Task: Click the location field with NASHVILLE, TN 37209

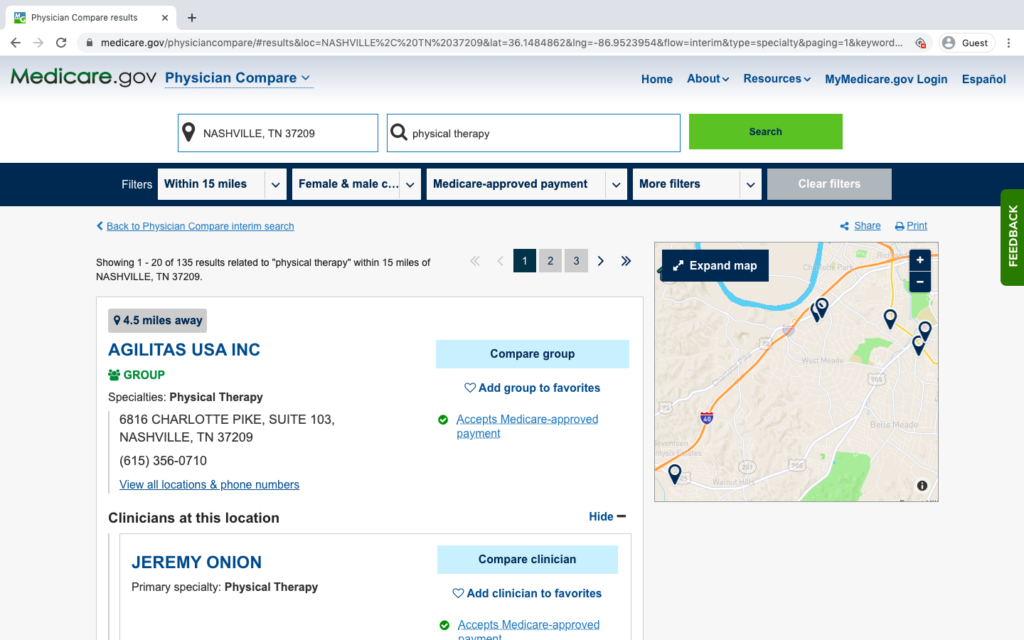Action: click(x=278, y=133)
